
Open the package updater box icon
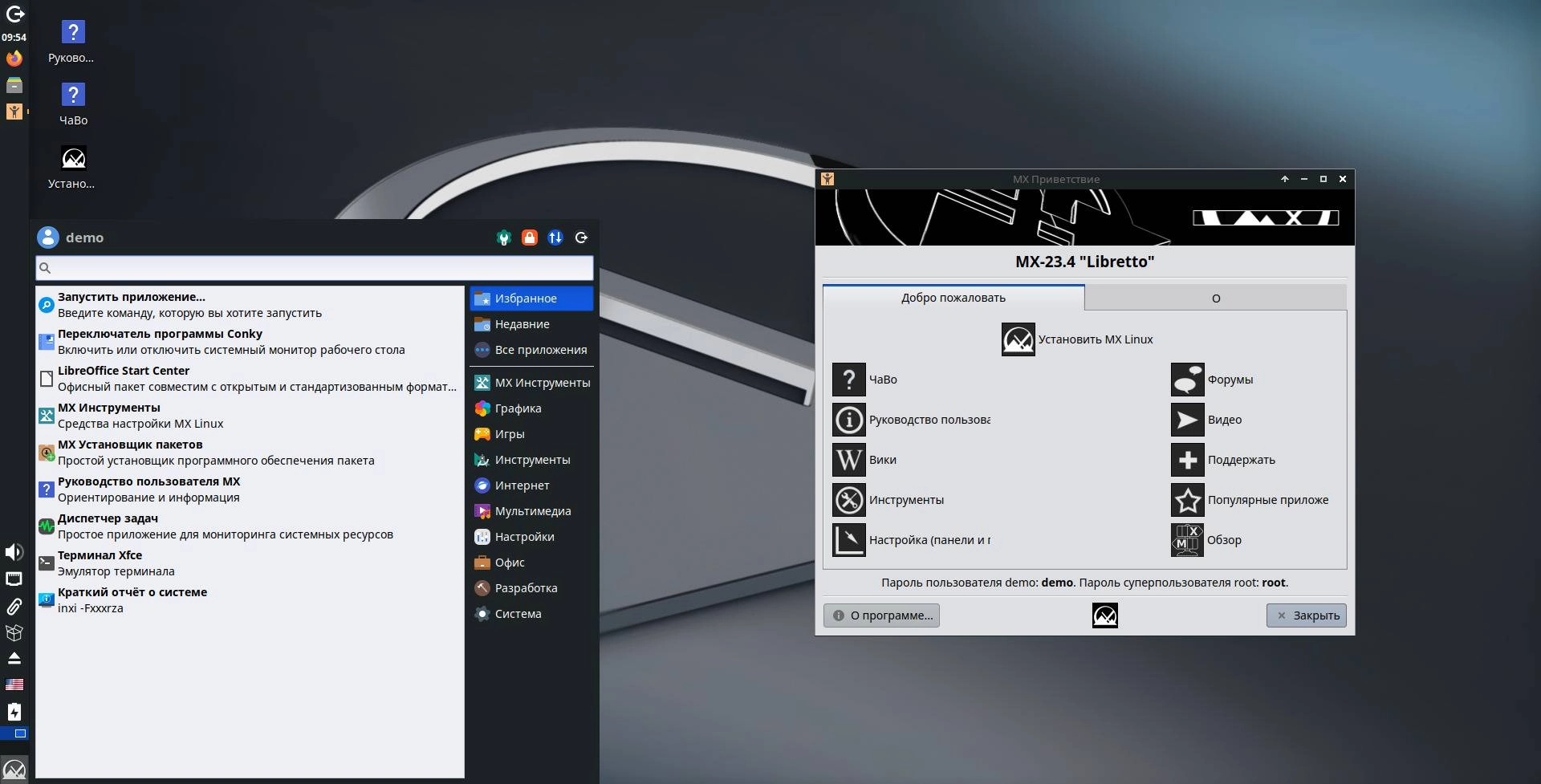point(14,632)
